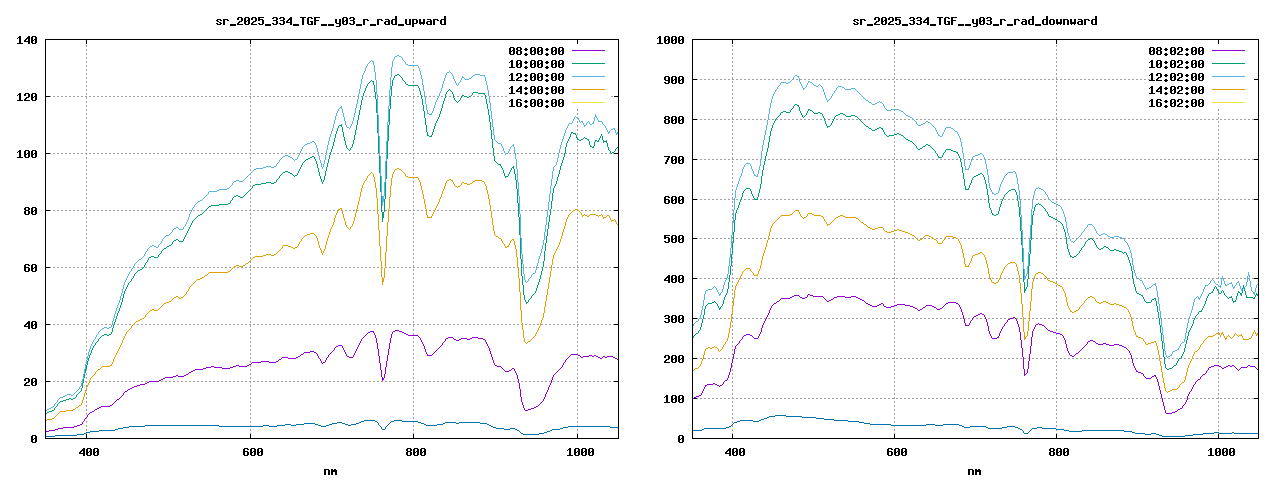Viewport: 1280px width, 480px height.
Task: Click the nm axis label under upward plot
Action: coord(331,470)
